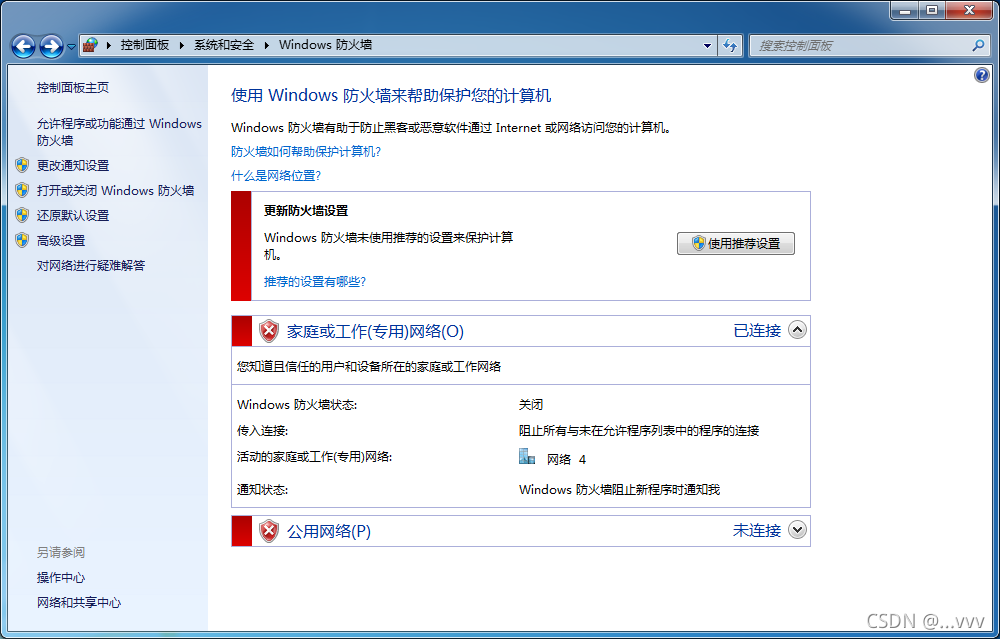Image resolution: width=1000 pixels, height=639 pixels.
Task: Click the magnifier search icon
Action: [x=978, y=45]
